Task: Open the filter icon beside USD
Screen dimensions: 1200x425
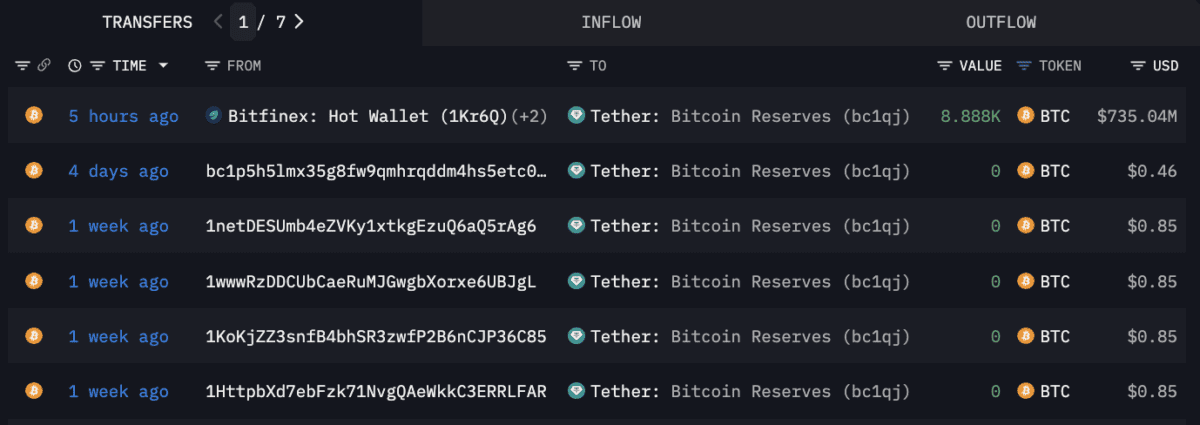Action: coord(1138,66)
